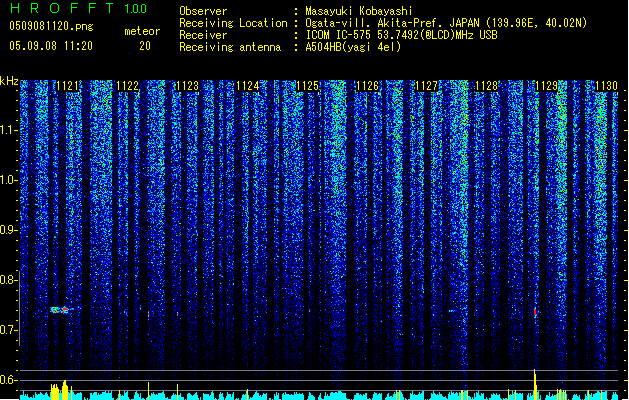Select antenna value A504HB(yagi 4el)
The image size is (629, 400).
pyautogui.click(x=353, y=47)
